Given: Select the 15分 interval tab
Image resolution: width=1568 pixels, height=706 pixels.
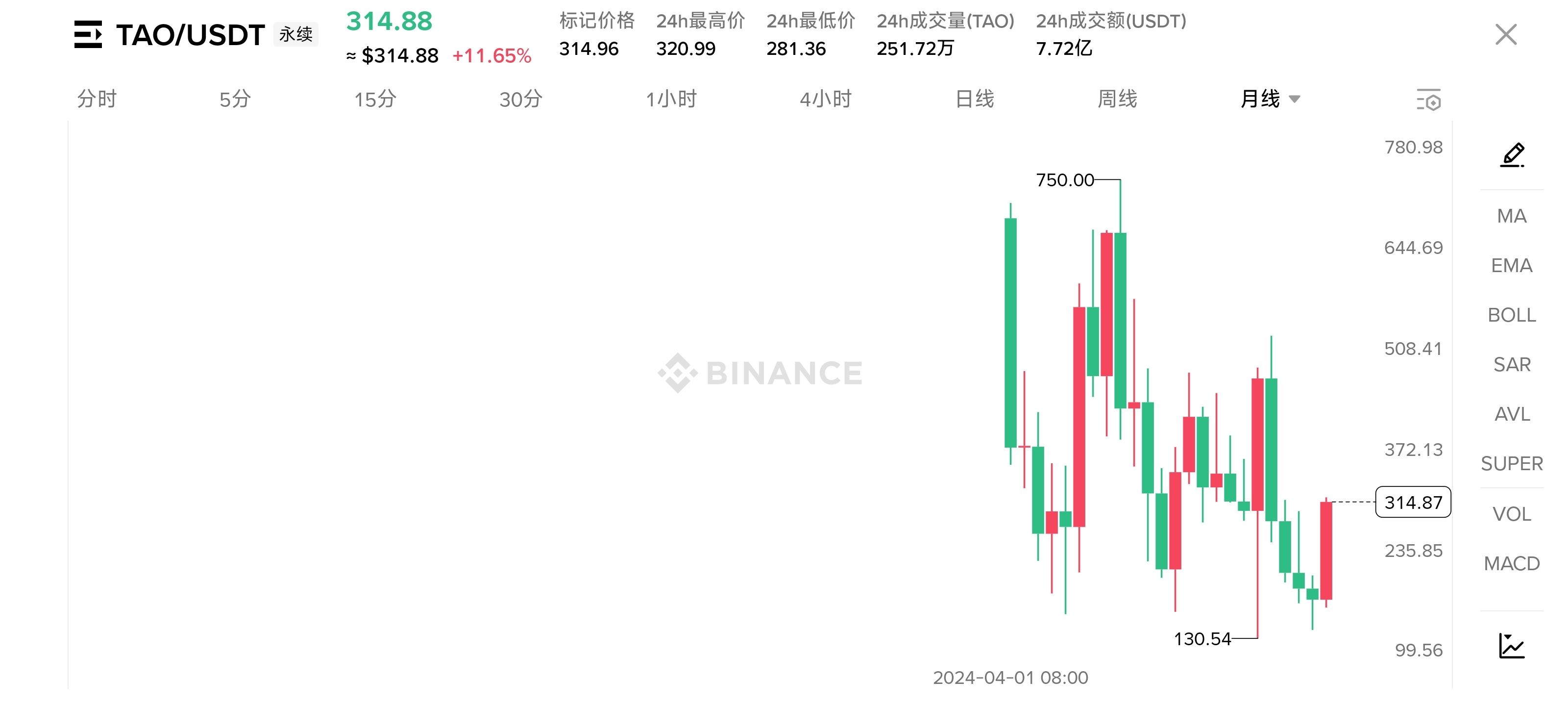Looking at the screenshot, I should tap(375, 99).
